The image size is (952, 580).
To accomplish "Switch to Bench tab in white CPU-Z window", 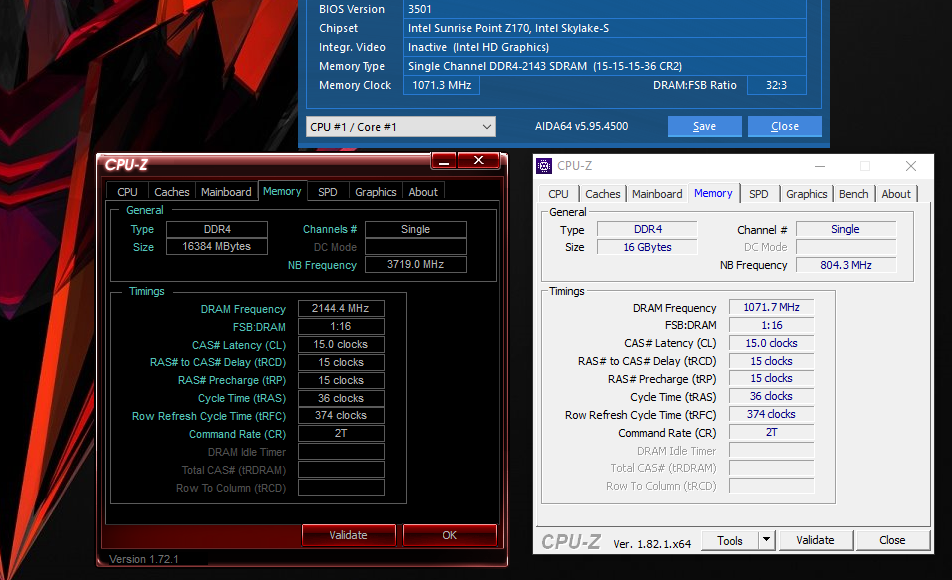I will click(x=854, y=194).
